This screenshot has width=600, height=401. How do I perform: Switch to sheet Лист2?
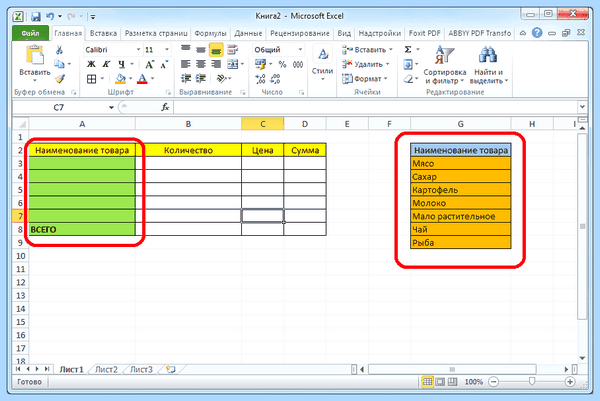pos(106,369)
